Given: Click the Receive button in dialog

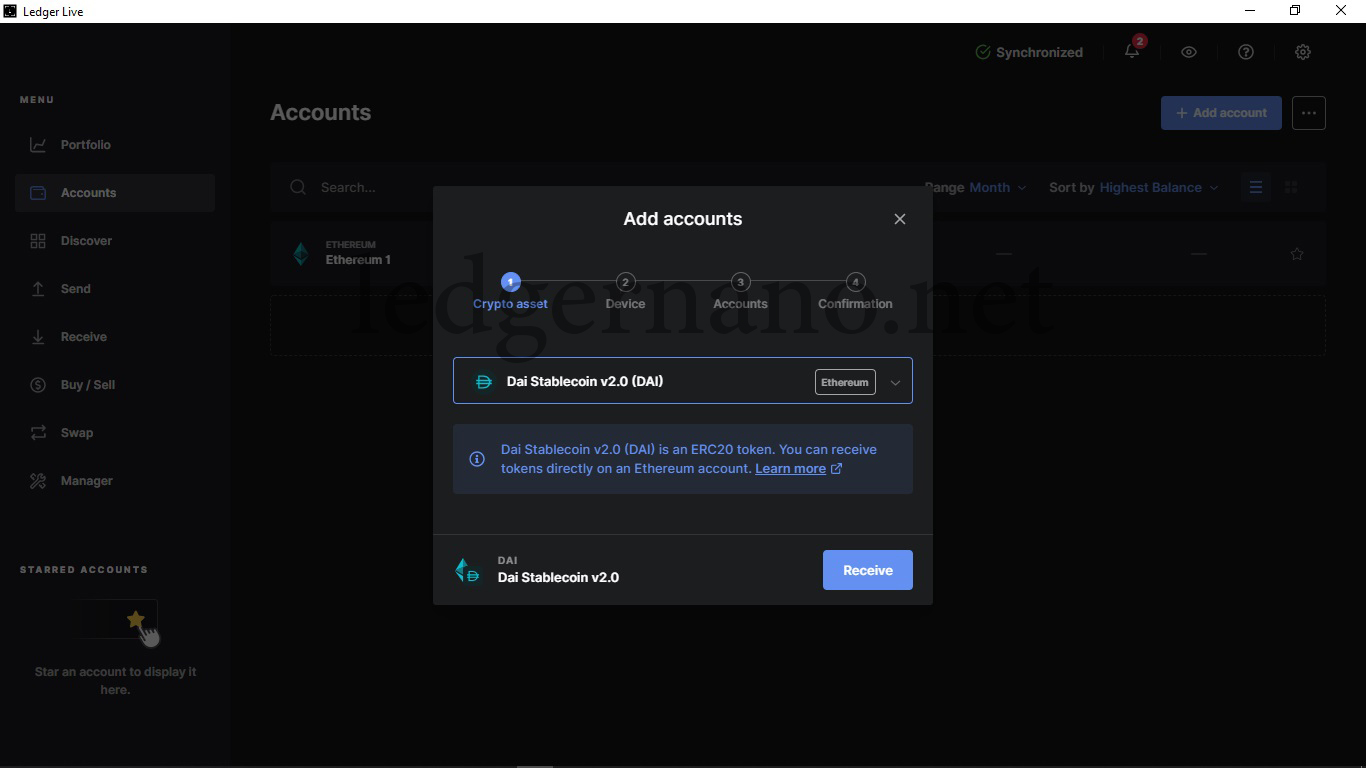Looking at the screenshot, I should click(x=868, y=570).
